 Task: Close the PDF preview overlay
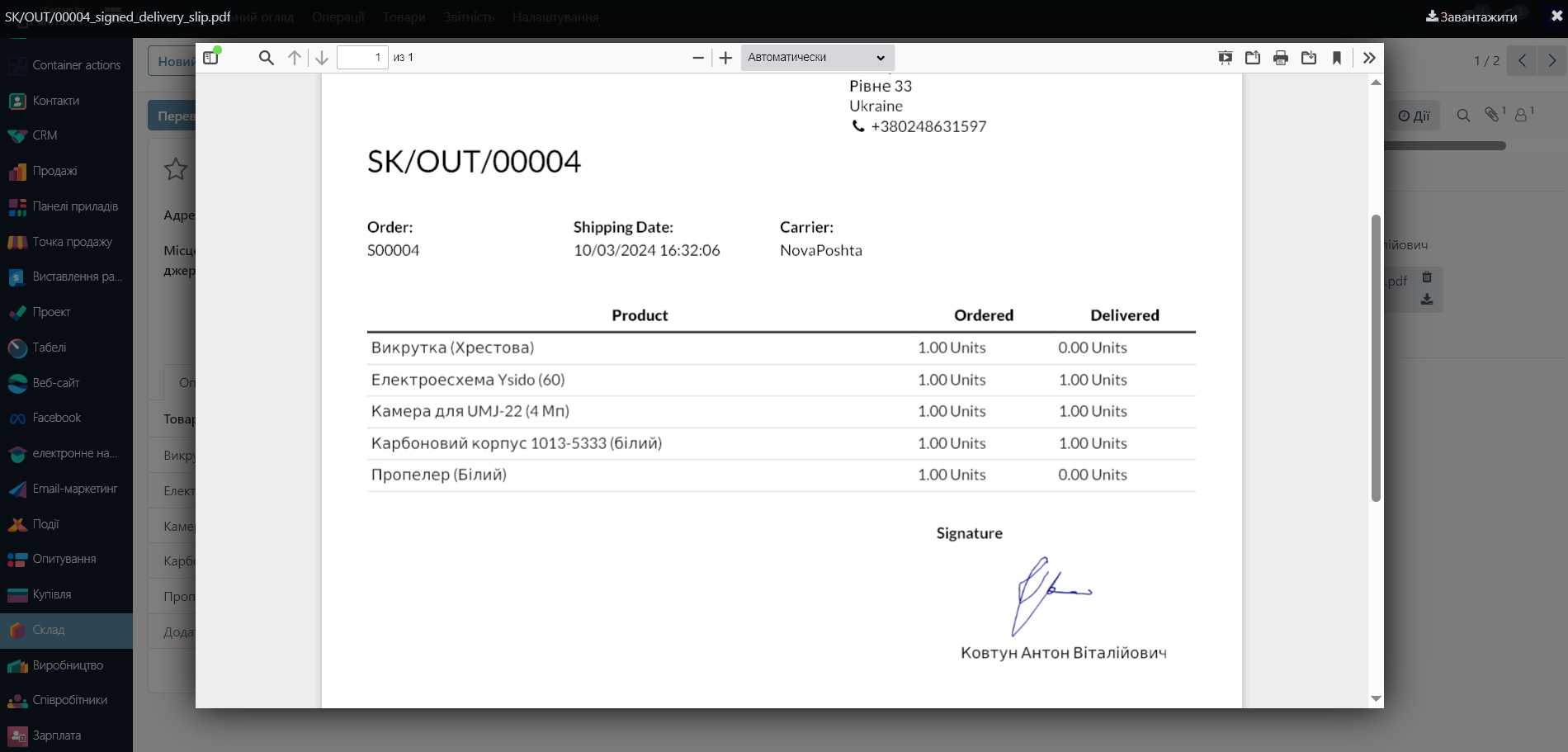[1556, 16]
